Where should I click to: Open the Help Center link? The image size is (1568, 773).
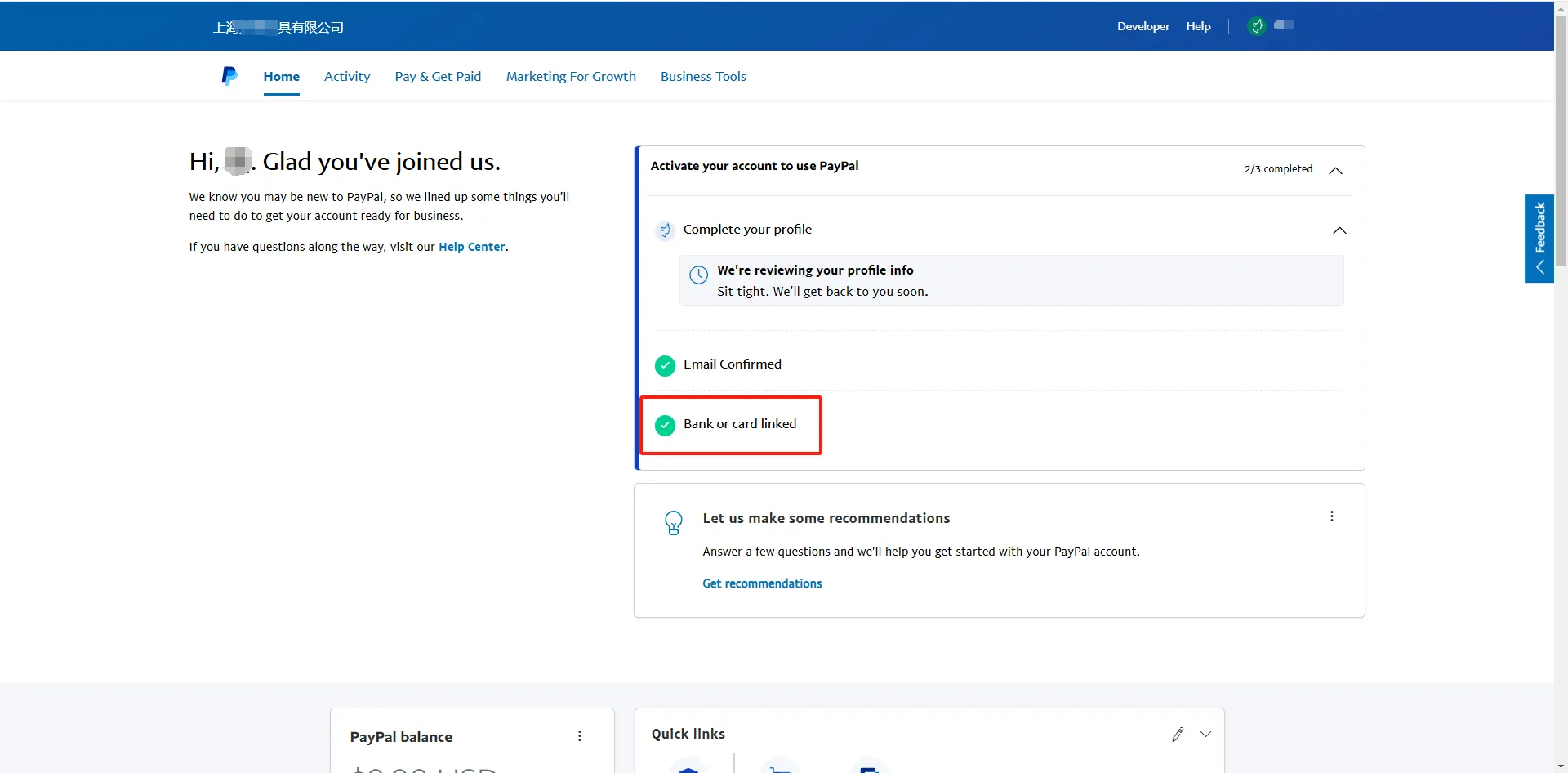[472, 247]
